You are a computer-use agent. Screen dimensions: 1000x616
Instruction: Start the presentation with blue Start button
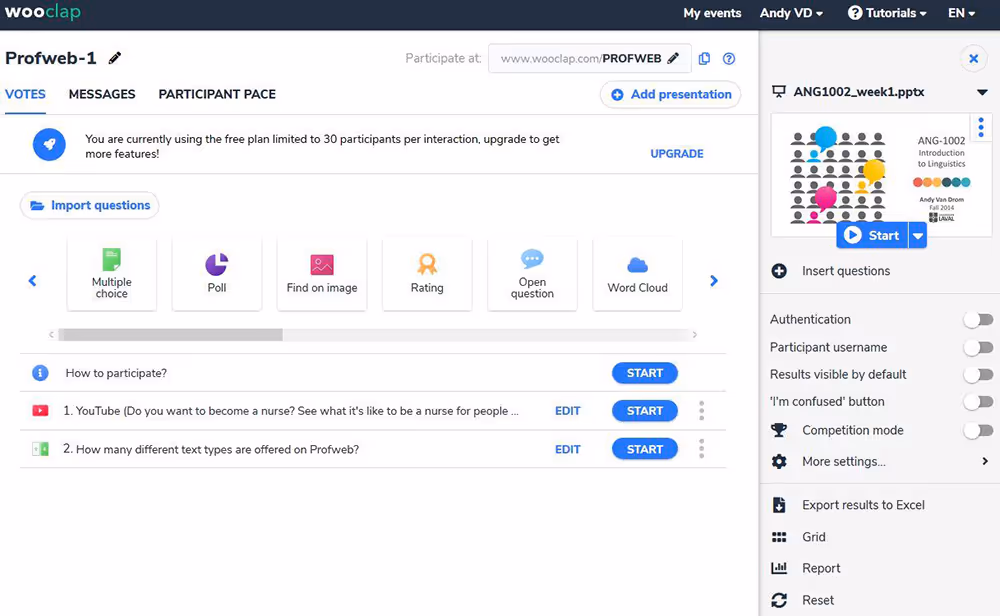872,236
